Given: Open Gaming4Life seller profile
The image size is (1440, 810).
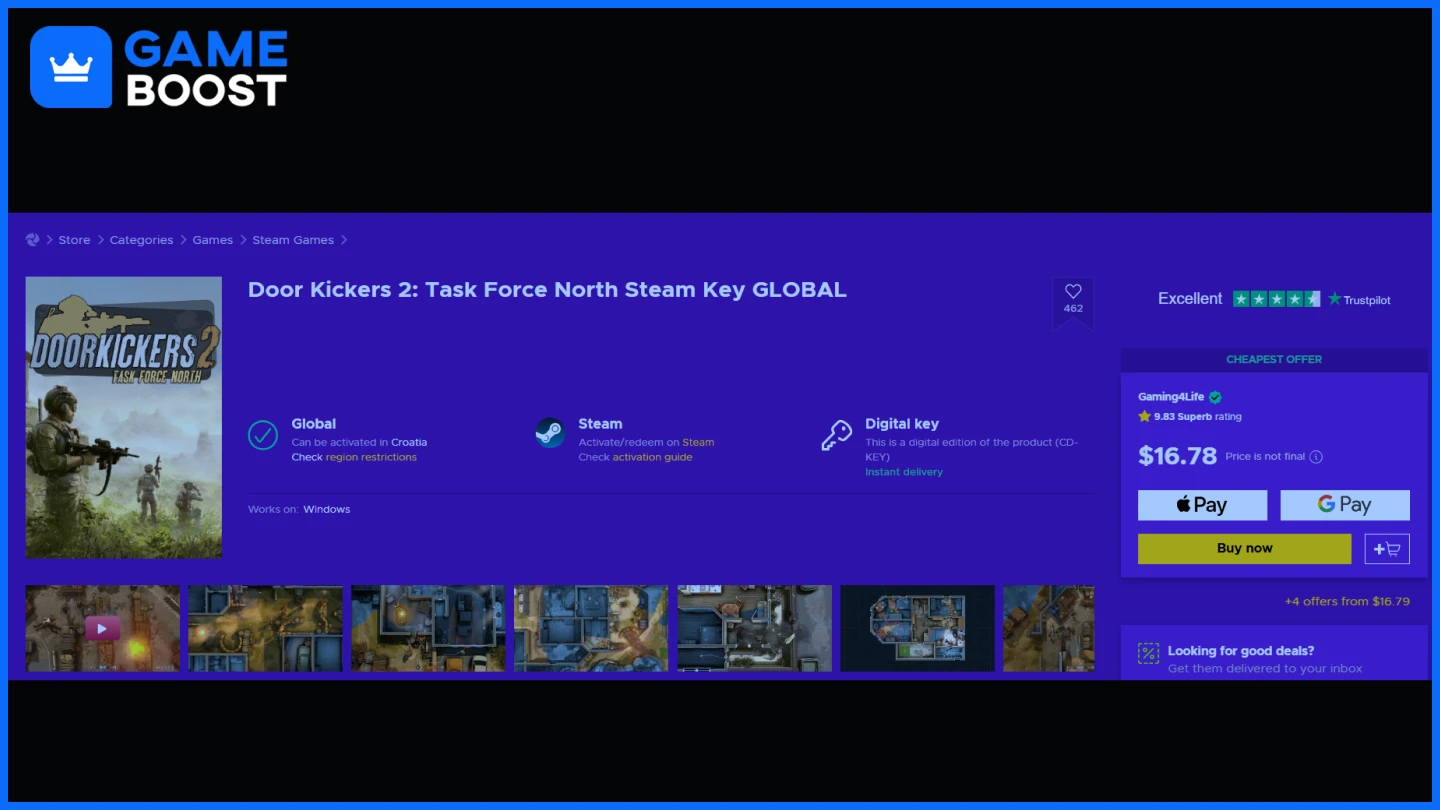Looking at the screenshot, I should pyautogui.click(x=1171, y=397).
